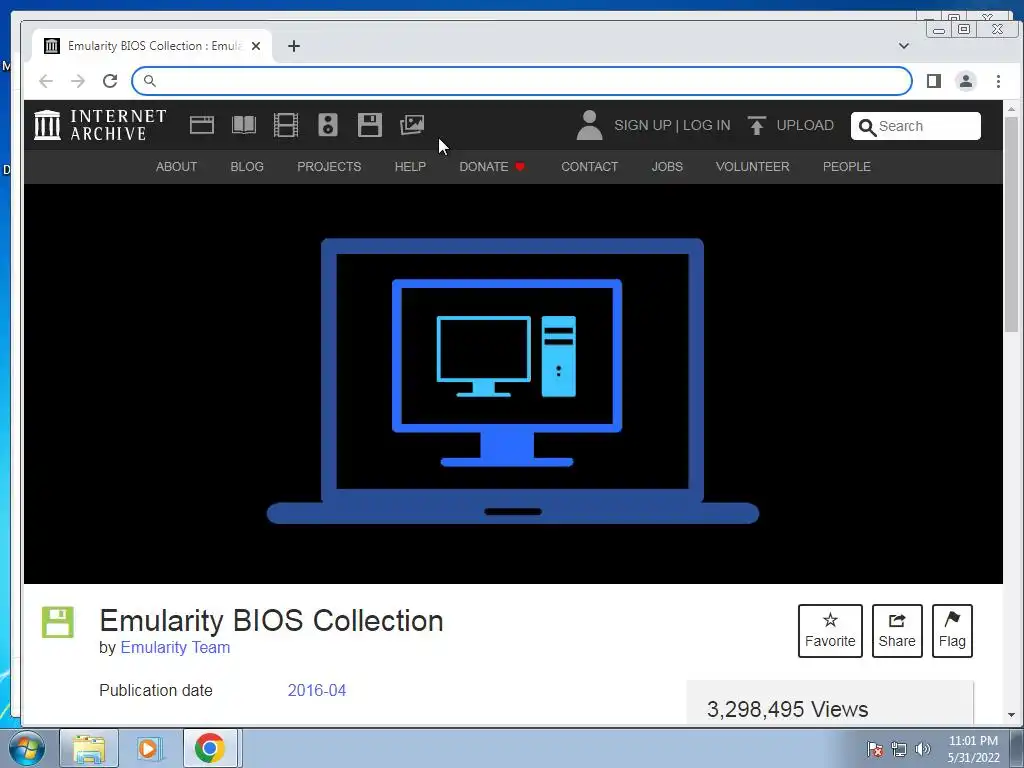Expand the tab search chevron
Viewport: 1024px width, 768px height.
[904, 46]
